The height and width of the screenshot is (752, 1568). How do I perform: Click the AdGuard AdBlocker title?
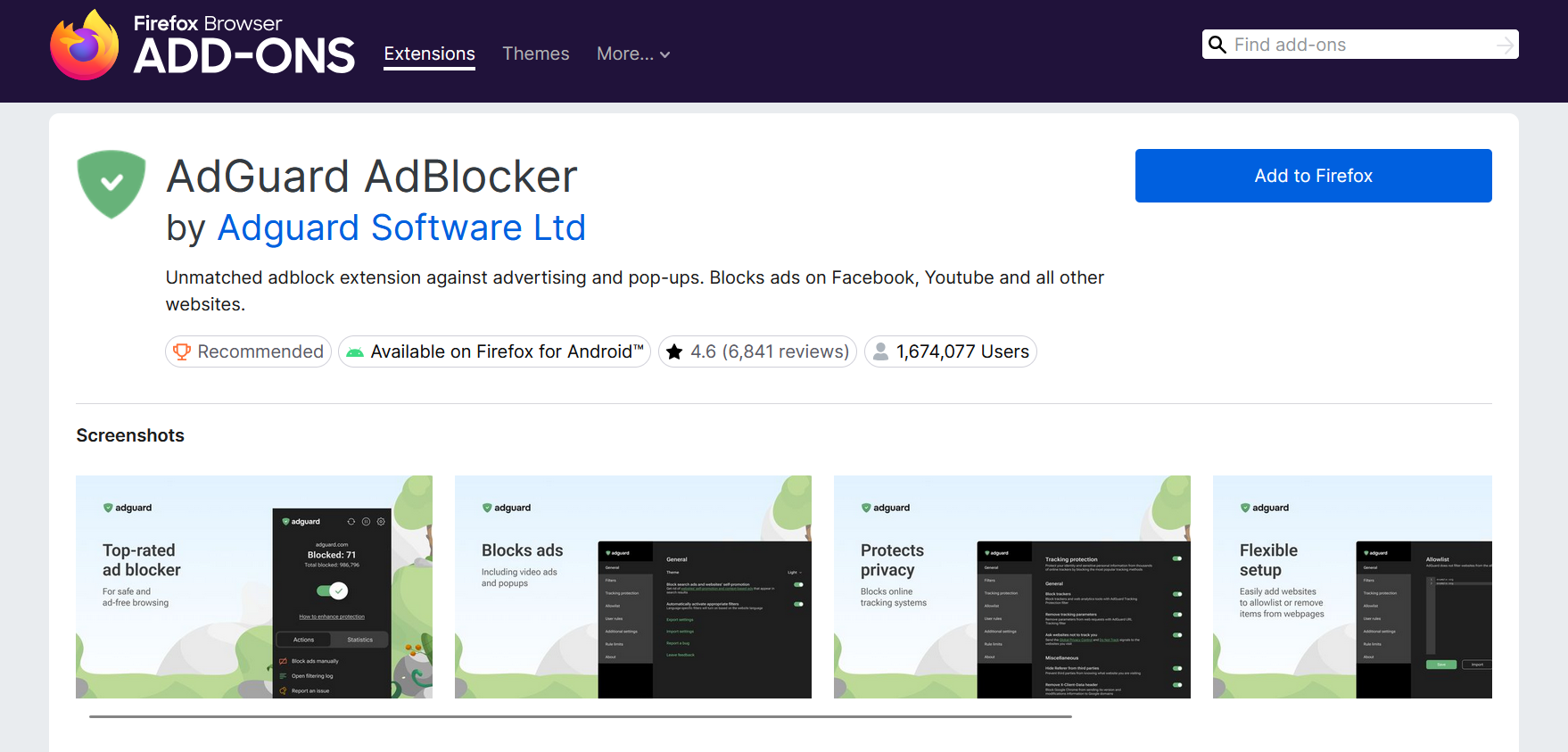[372, 176]
